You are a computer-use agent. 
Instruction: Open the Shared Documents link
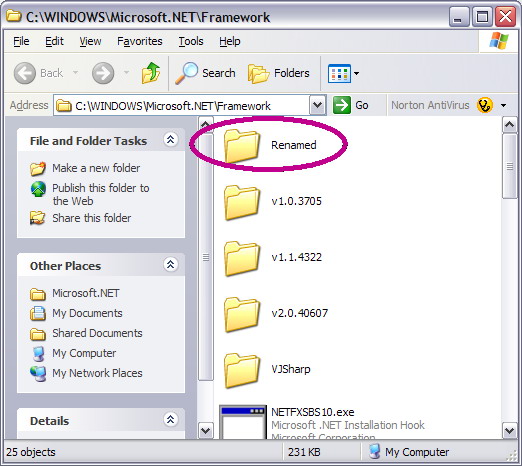pos(97,333)
